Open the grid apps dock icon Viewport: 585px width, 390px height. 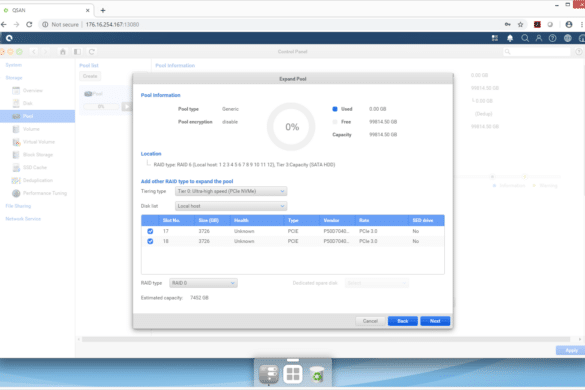tap(292, 374)
